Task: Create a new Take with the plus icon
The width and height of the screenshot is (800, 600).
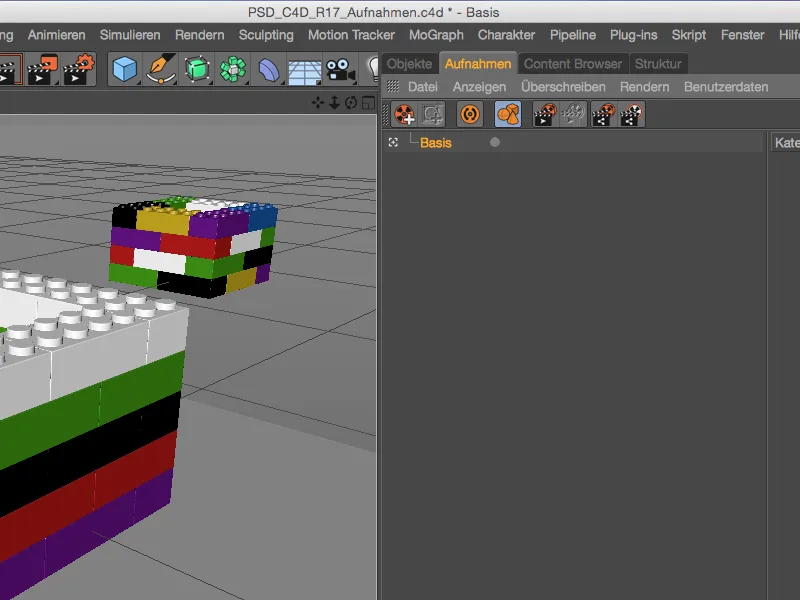Action: [x=402, y=113]
